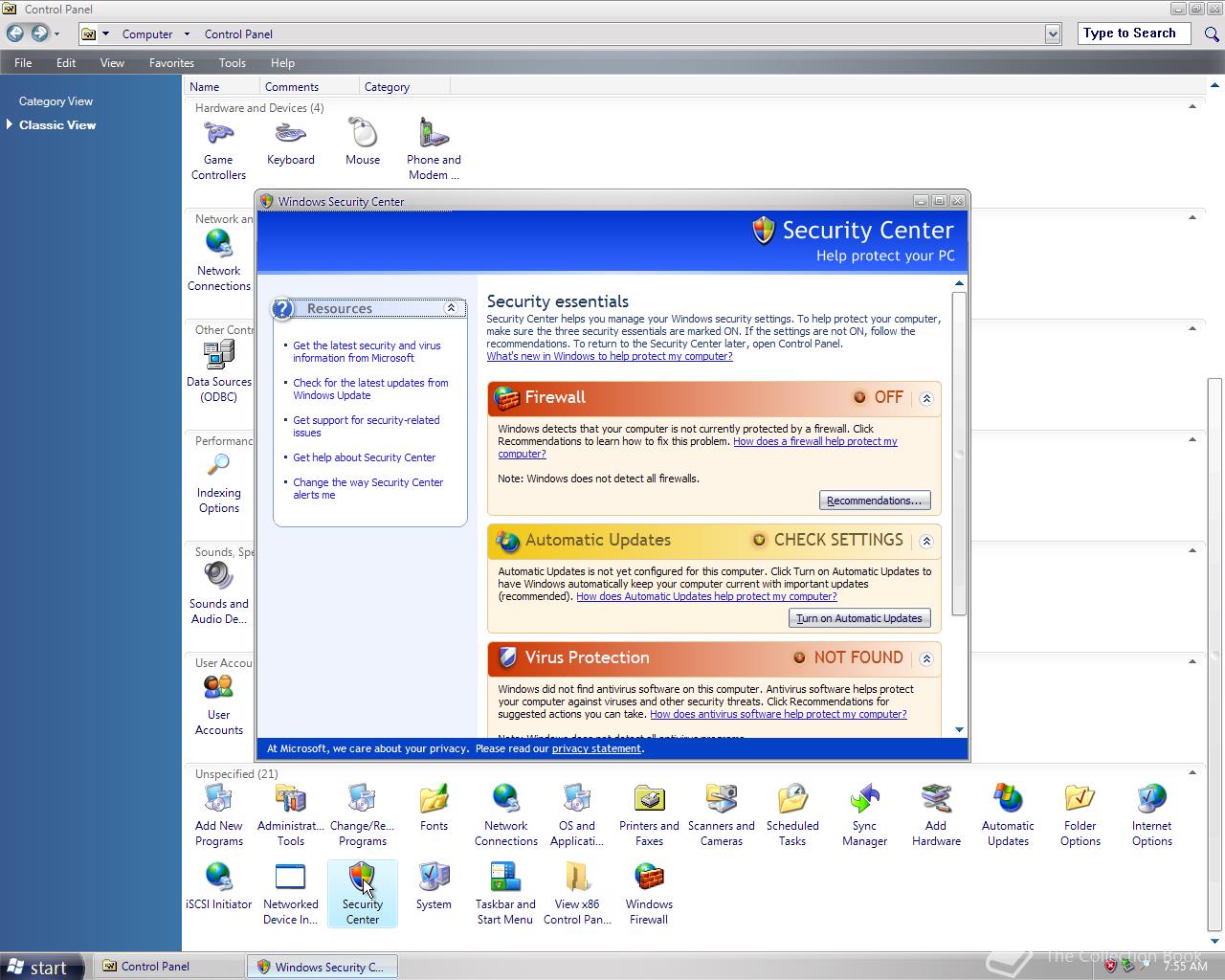The height and width of the screenshot is (980, 1225).
Task: Open the View menu
Action: [x=112, y=63]
